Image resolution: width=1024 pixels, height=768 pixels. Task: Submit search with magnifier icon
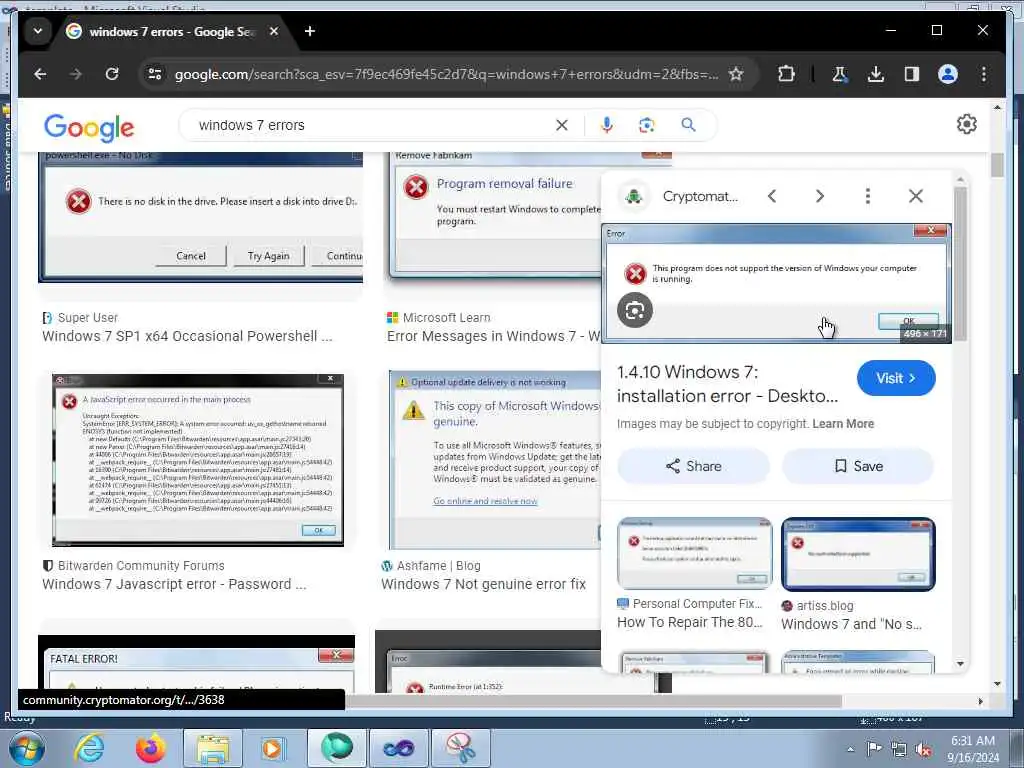(688, 125)
